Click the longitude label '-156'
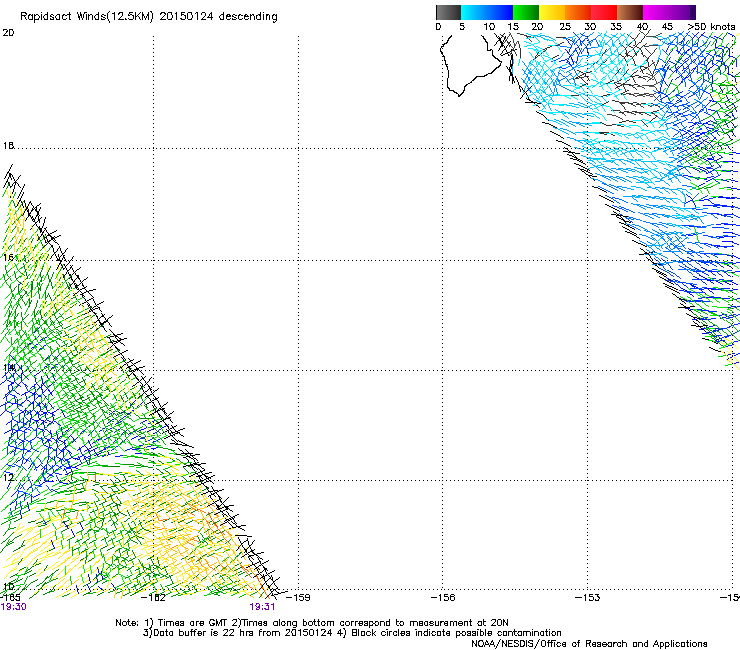740x650 pixels. (443, 598)
